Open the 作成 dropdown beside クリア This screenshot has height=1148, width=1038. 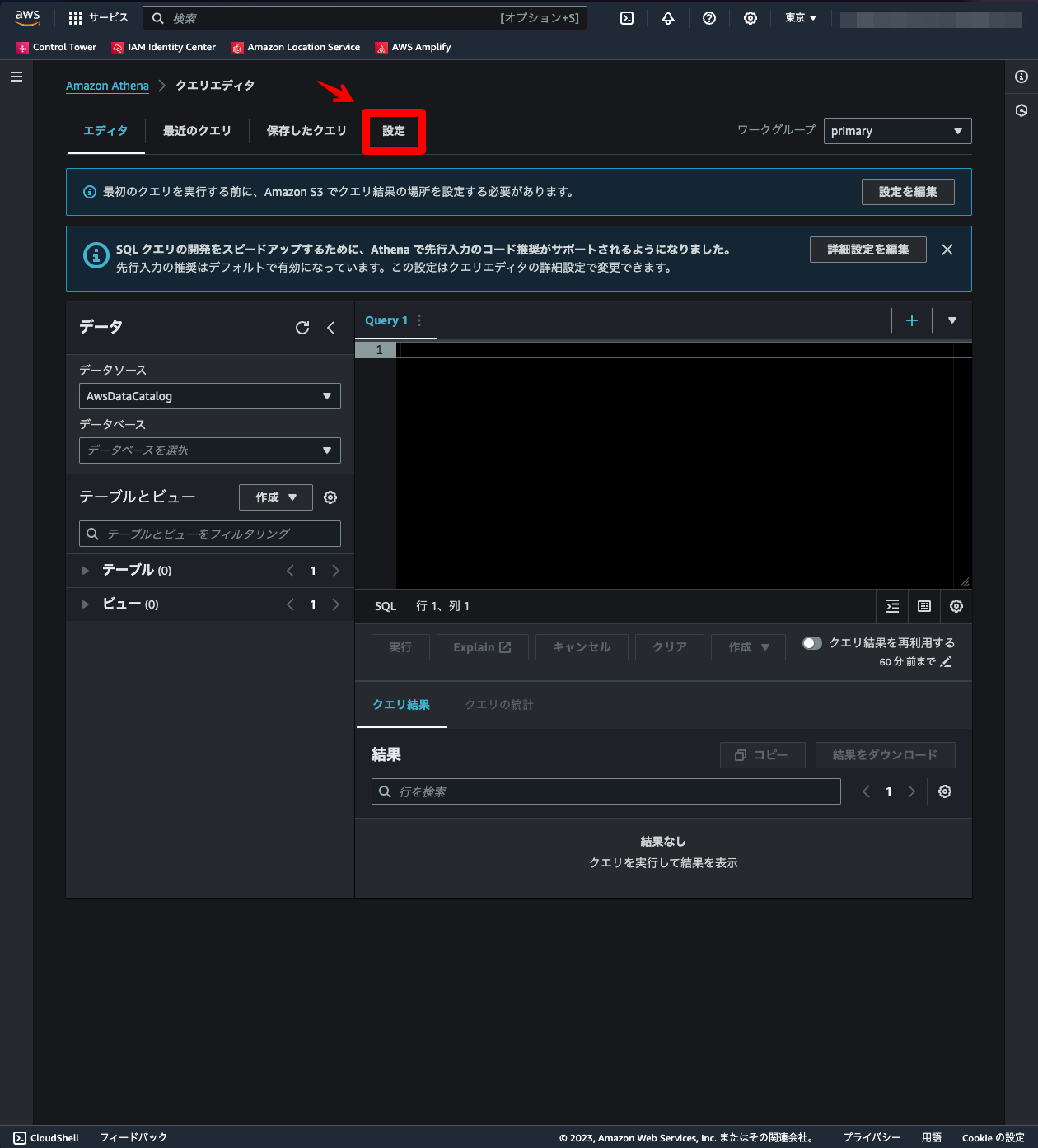(x=749, y=647)
